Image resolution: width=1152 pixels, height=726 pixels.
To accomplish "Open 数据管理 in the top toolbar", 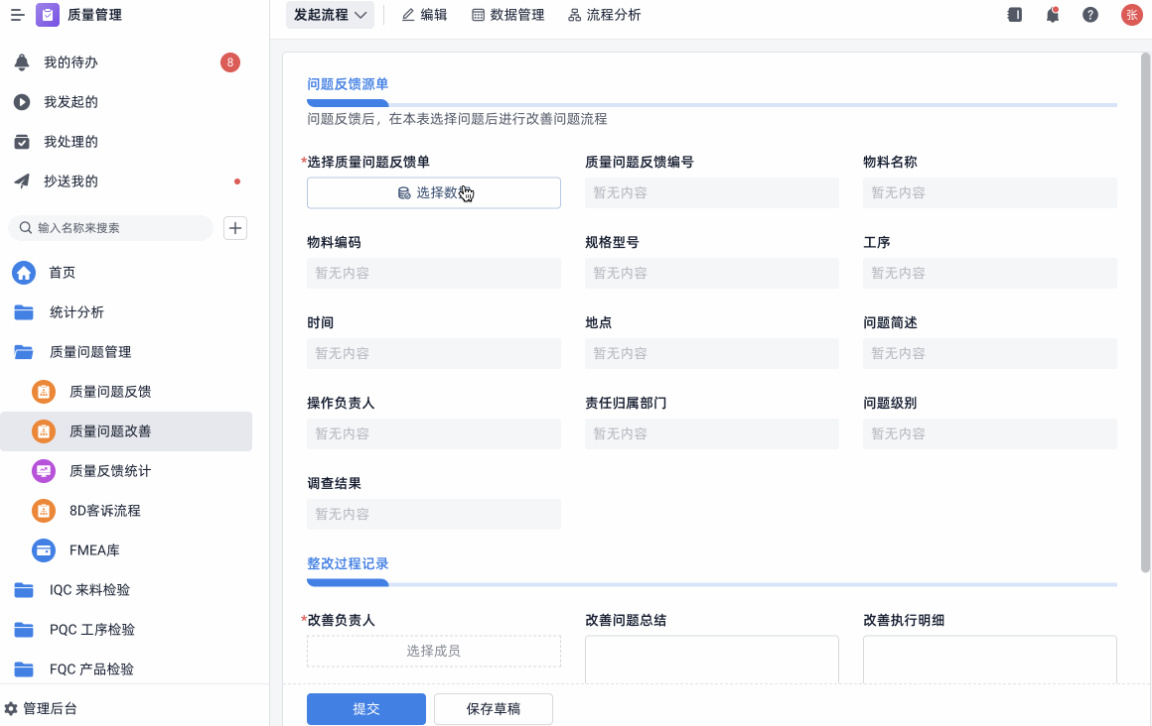I will [x=508, y=15].
